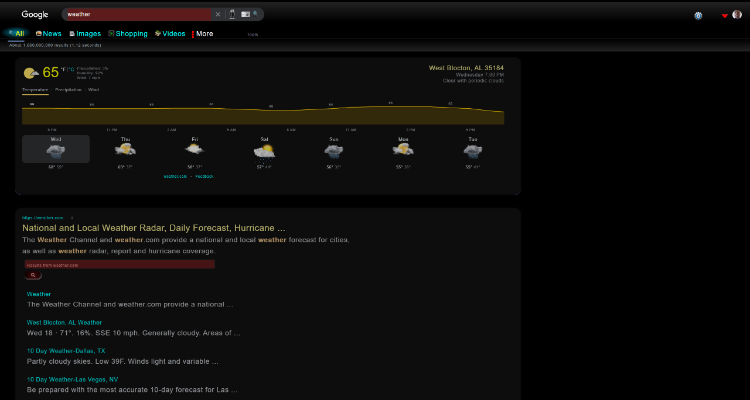Switch to the Shopping tab
The height and width of the screenshot is (400, 750).
[x=128, y=33]
